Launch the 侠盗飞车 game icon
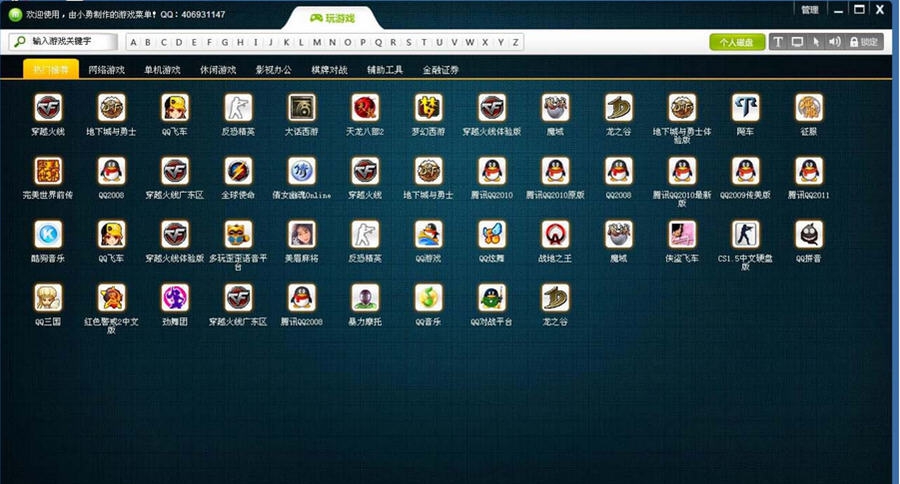900x484 pixels. (682, 235)
